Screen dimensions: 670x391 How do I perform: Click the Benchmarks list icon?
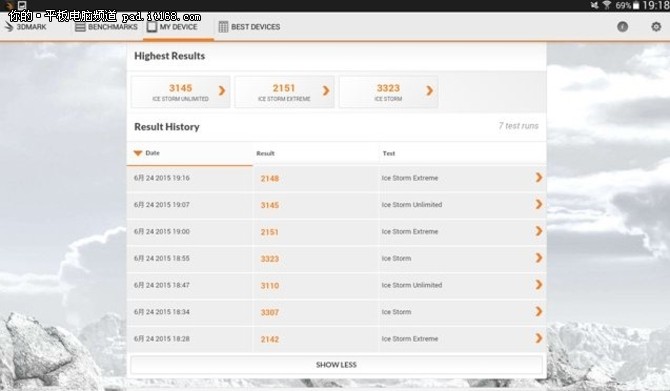[x=80, y=27]
